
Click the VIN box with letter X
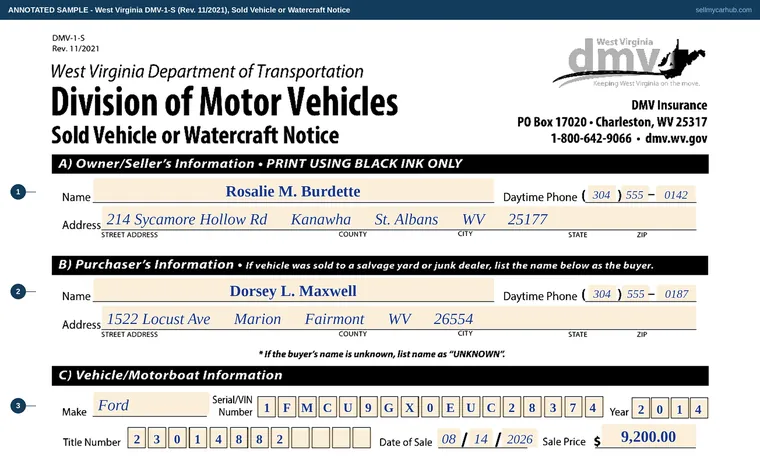(x=410, y=408)
